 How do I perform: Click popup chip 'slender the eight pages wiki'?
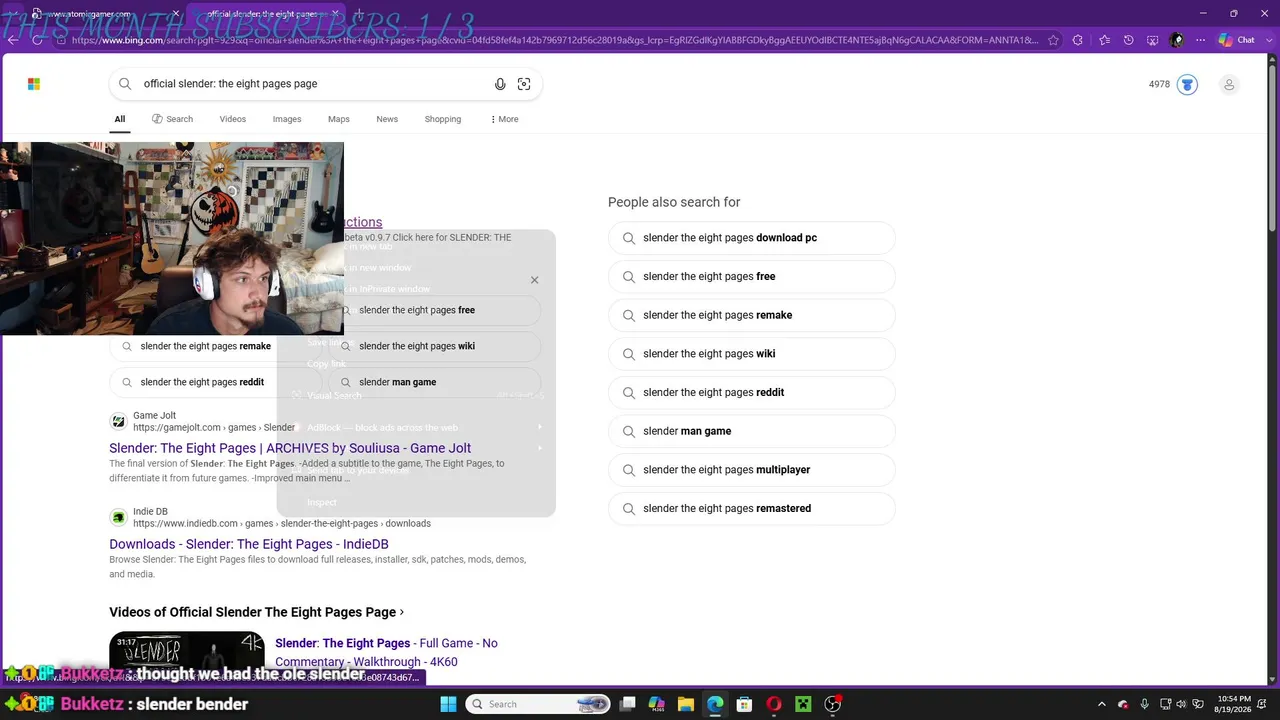coord(435,346)
